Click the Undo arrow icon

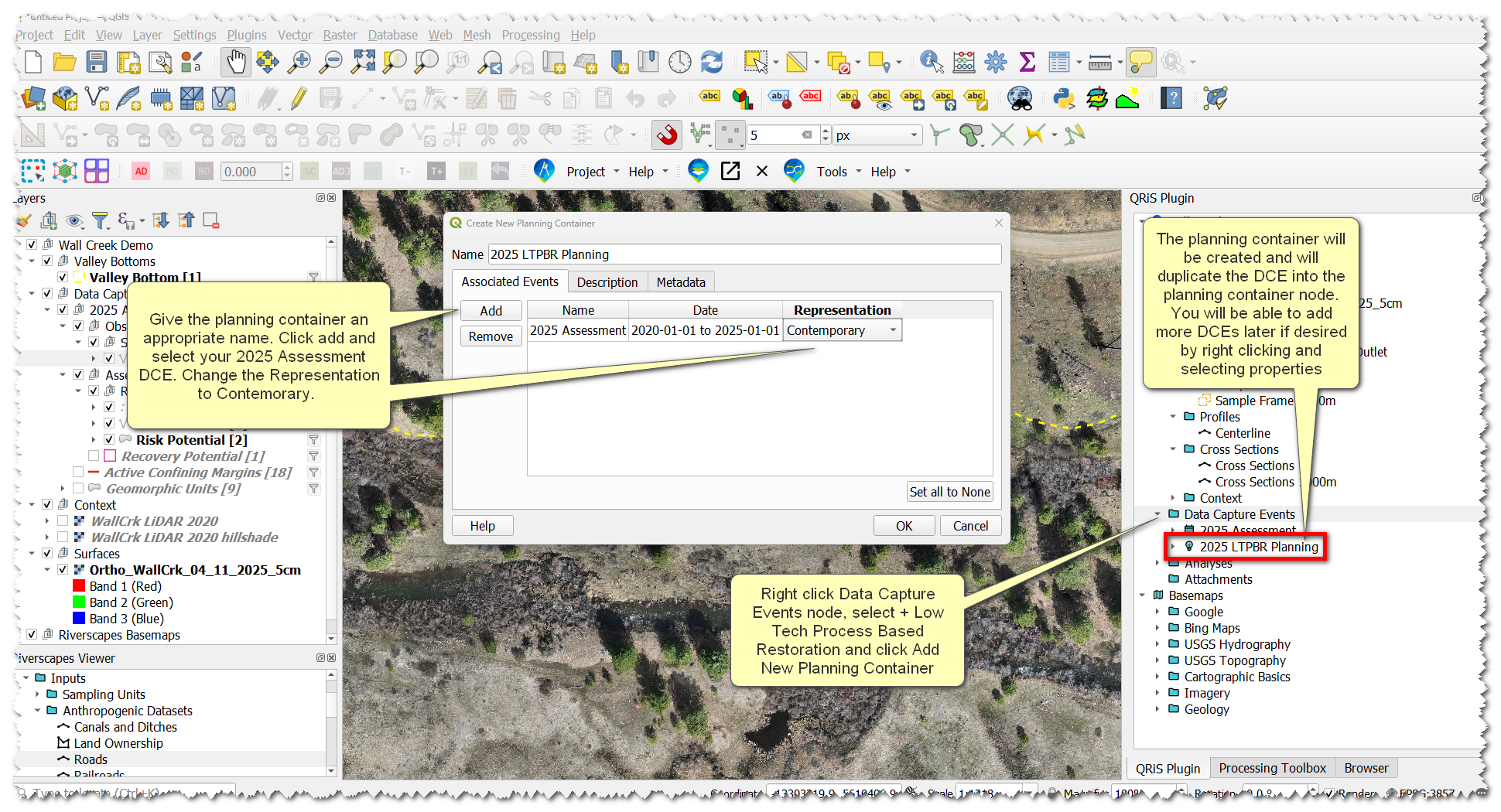click(x=635, y=98)
